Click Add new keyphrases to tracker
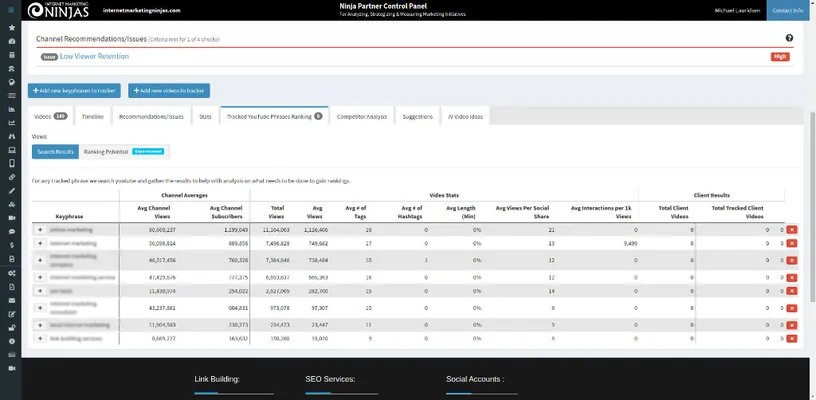This screenshot has width=816, height=400. pos(76,90)
